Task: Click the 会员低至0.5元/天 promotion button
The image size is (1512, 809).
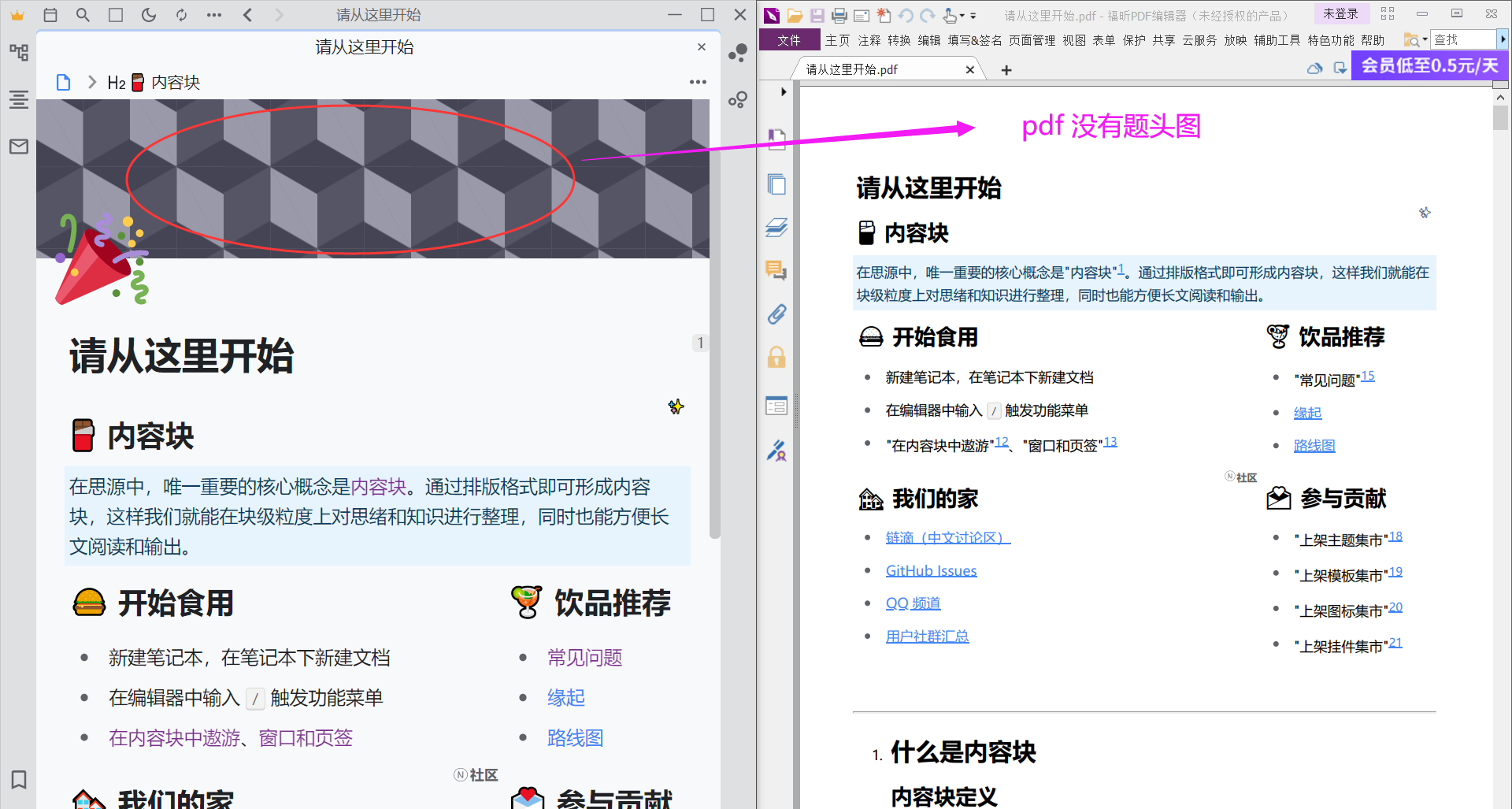Action: point(1429,65)
